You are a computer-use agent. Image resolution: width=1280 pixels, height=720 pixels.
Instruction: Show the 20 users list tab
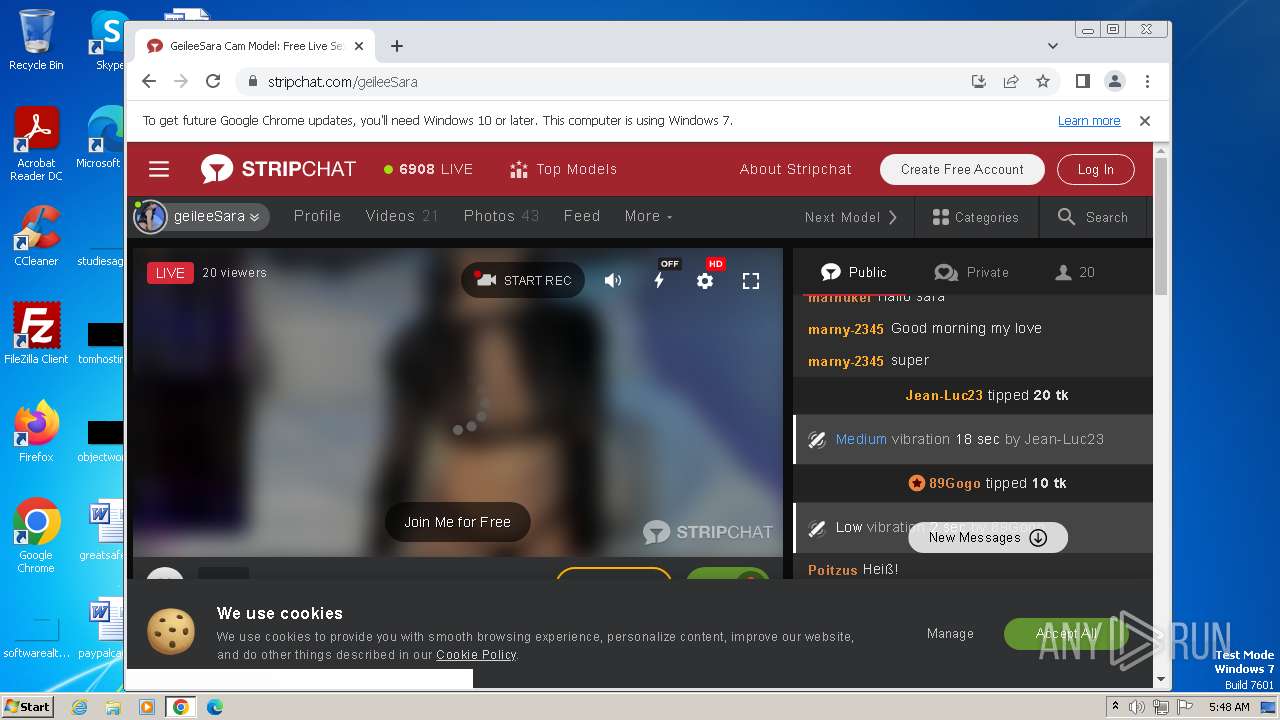point(1075,272)
